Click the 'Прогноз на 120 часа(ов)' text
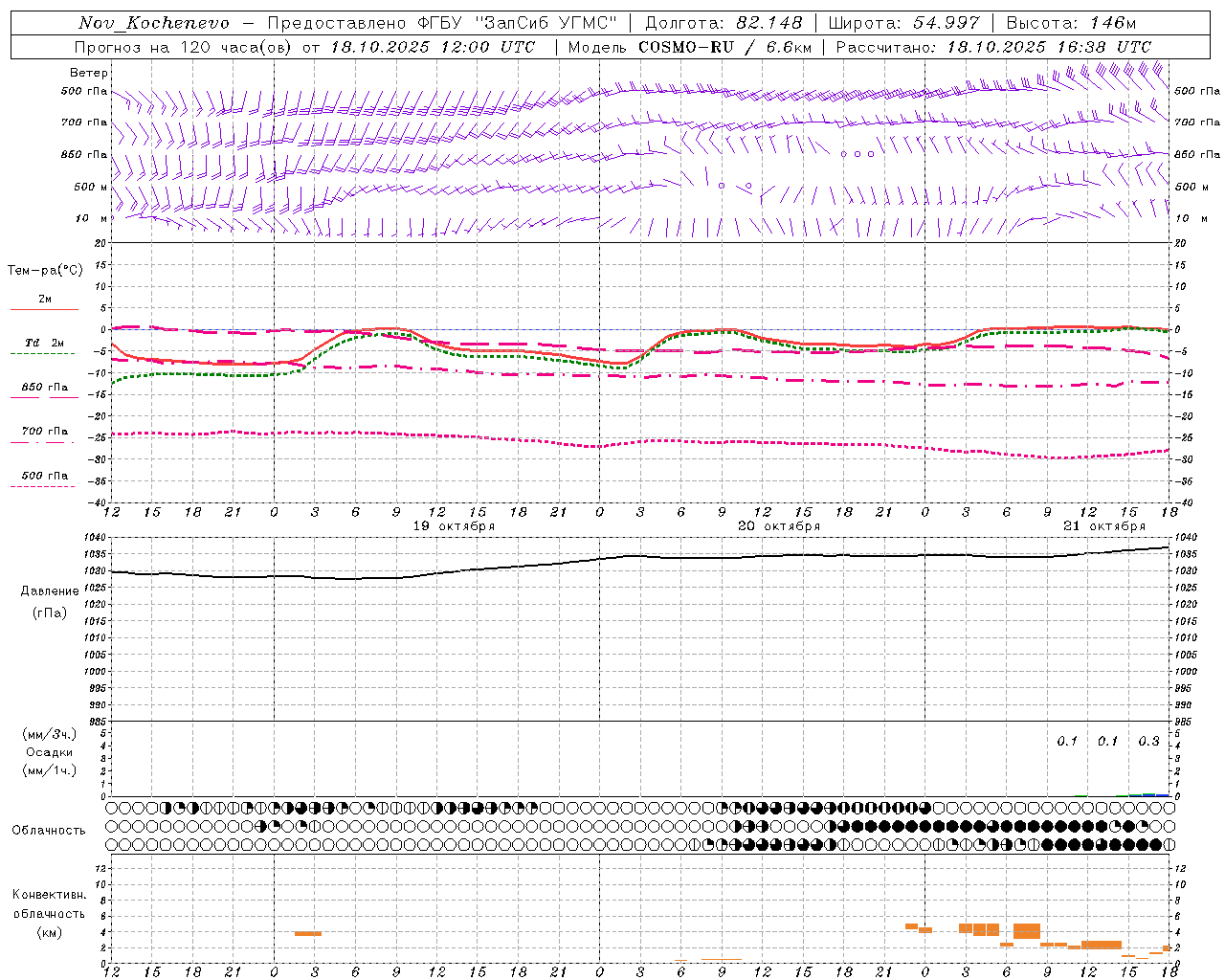1225x980 pixels. [x=185, y=47]
